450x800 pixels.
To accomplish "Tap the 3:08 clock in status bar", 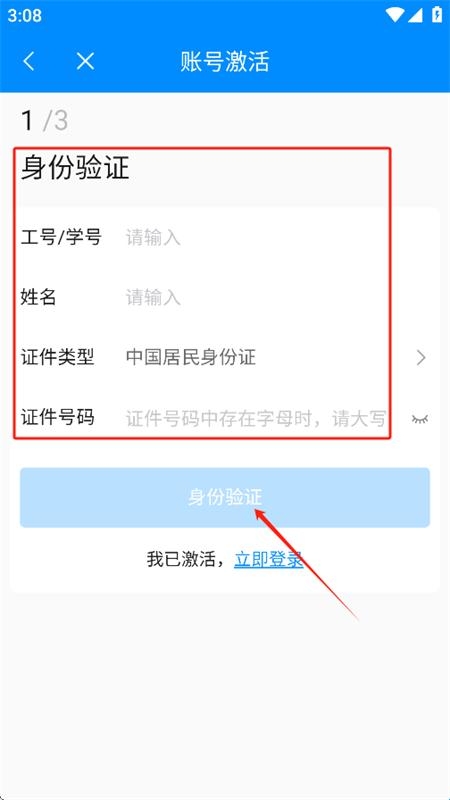I will [x=24, y=15].
